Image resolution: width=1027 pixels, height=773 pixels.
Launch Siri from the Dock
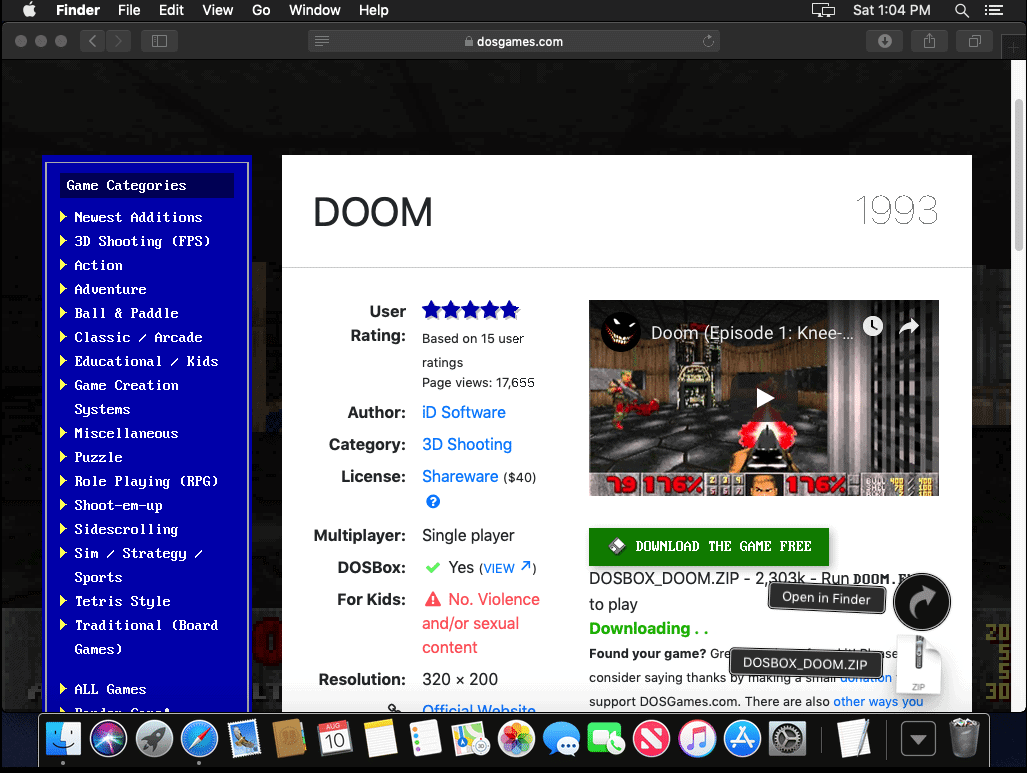point(109,739)
